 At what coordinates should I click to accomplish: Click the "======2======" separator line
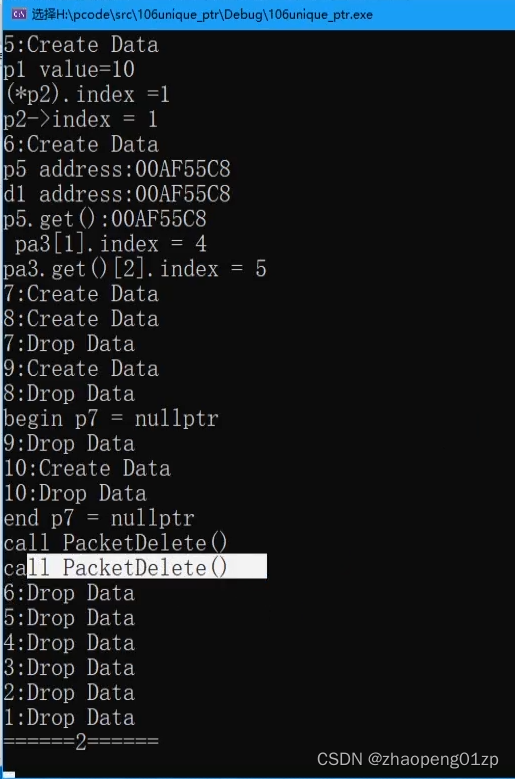coord(81,742)
